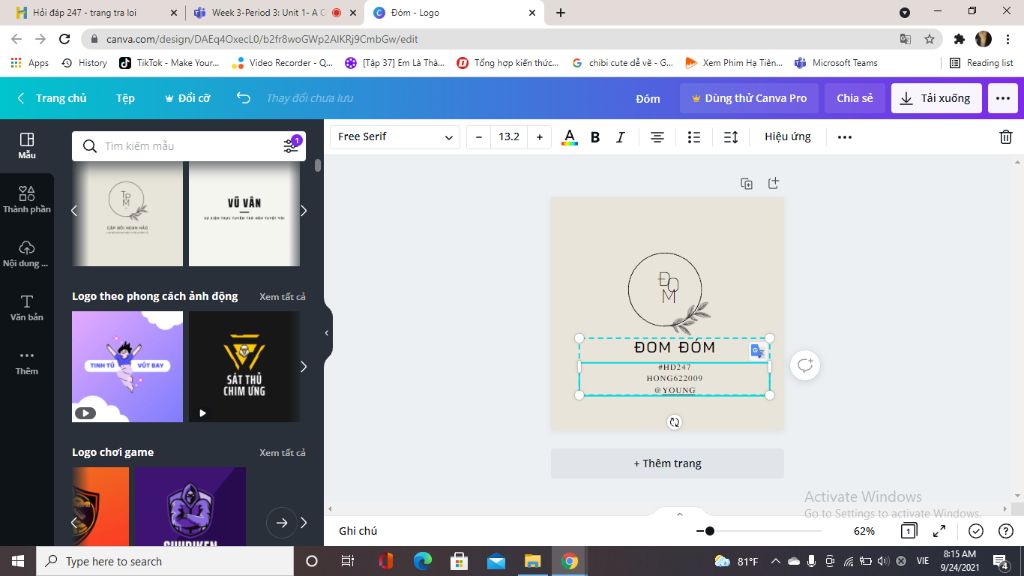Open Microsoft Edge from the taskbar
The image size is (1024, 576).
tap(423, 561)
